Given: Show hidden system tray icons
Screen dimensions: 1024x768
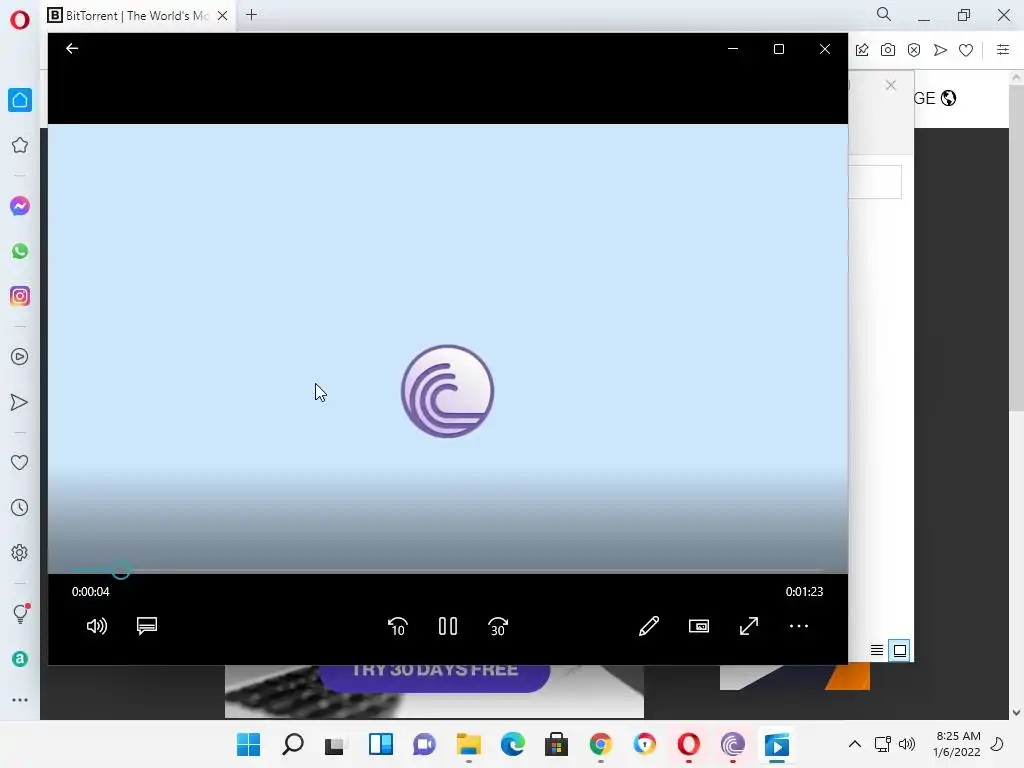Looking at the screenshot, I should pos(854,744).
